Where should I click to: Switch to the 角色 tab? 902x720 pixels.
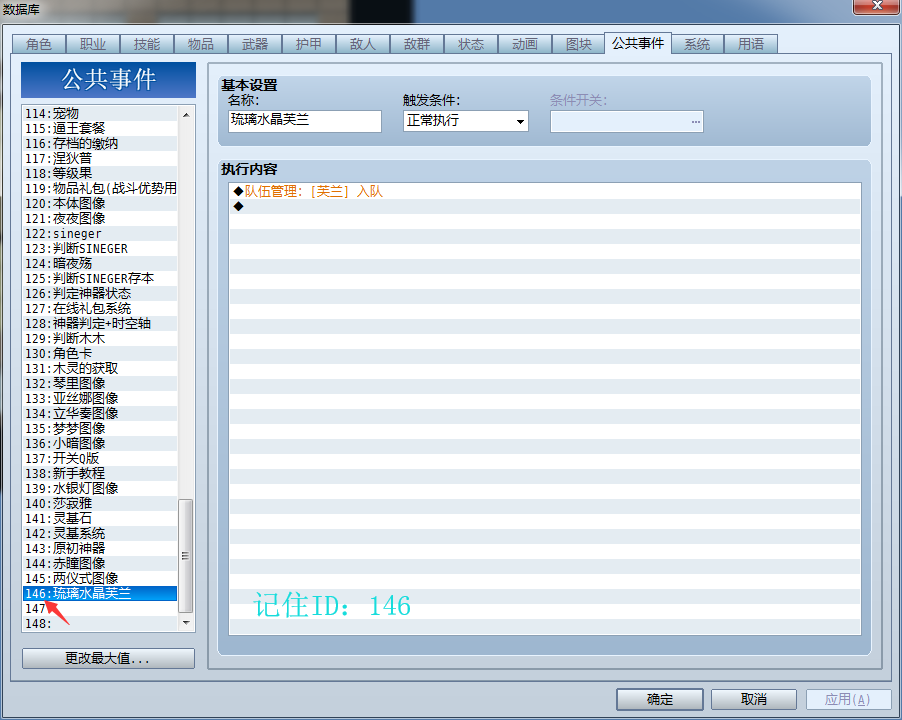[x=39, y=44]
